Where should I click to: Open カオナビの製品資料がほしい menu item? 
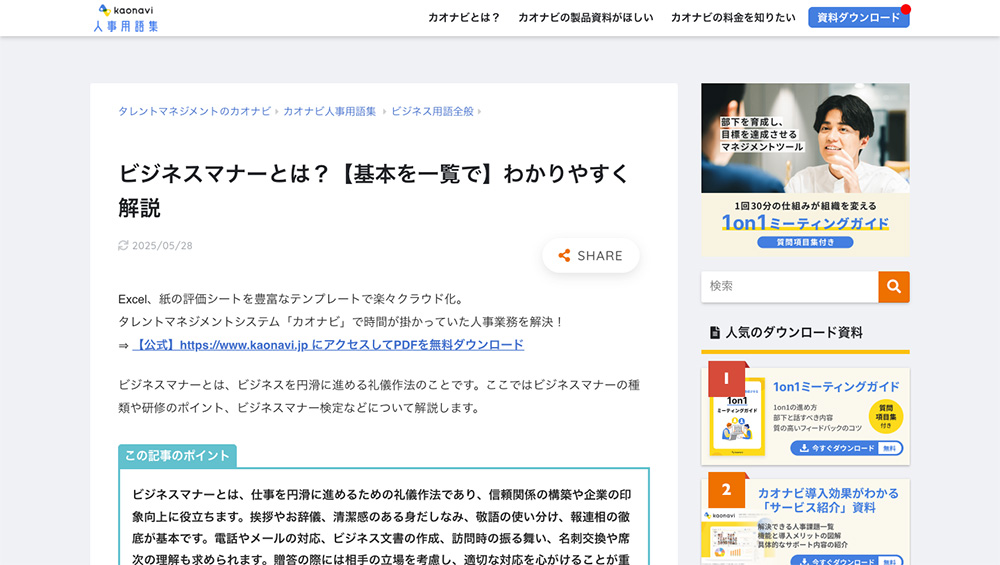pos(585,18)
